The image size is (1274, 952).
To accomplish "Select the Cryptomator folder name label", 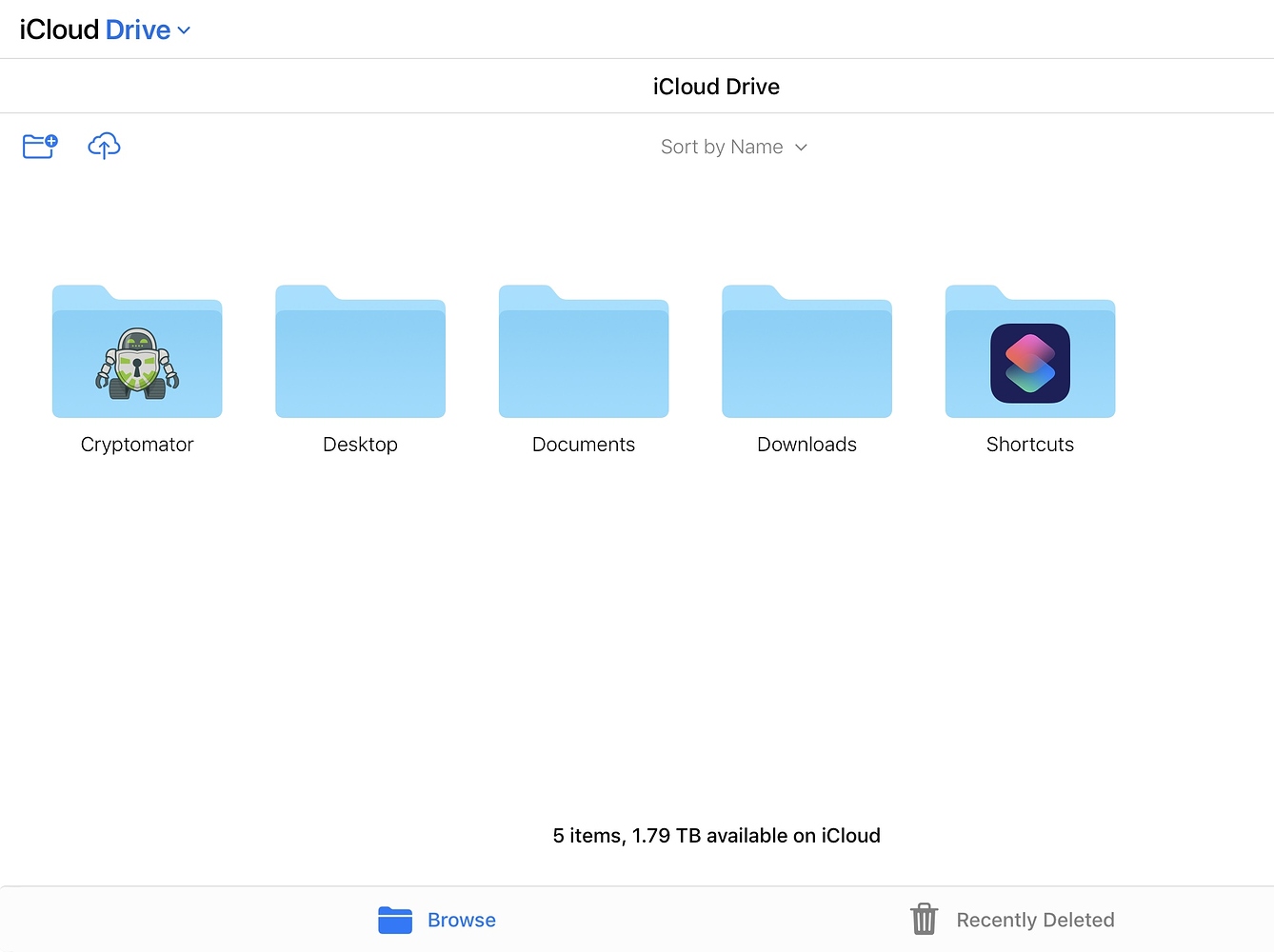I will pos(137,445).
